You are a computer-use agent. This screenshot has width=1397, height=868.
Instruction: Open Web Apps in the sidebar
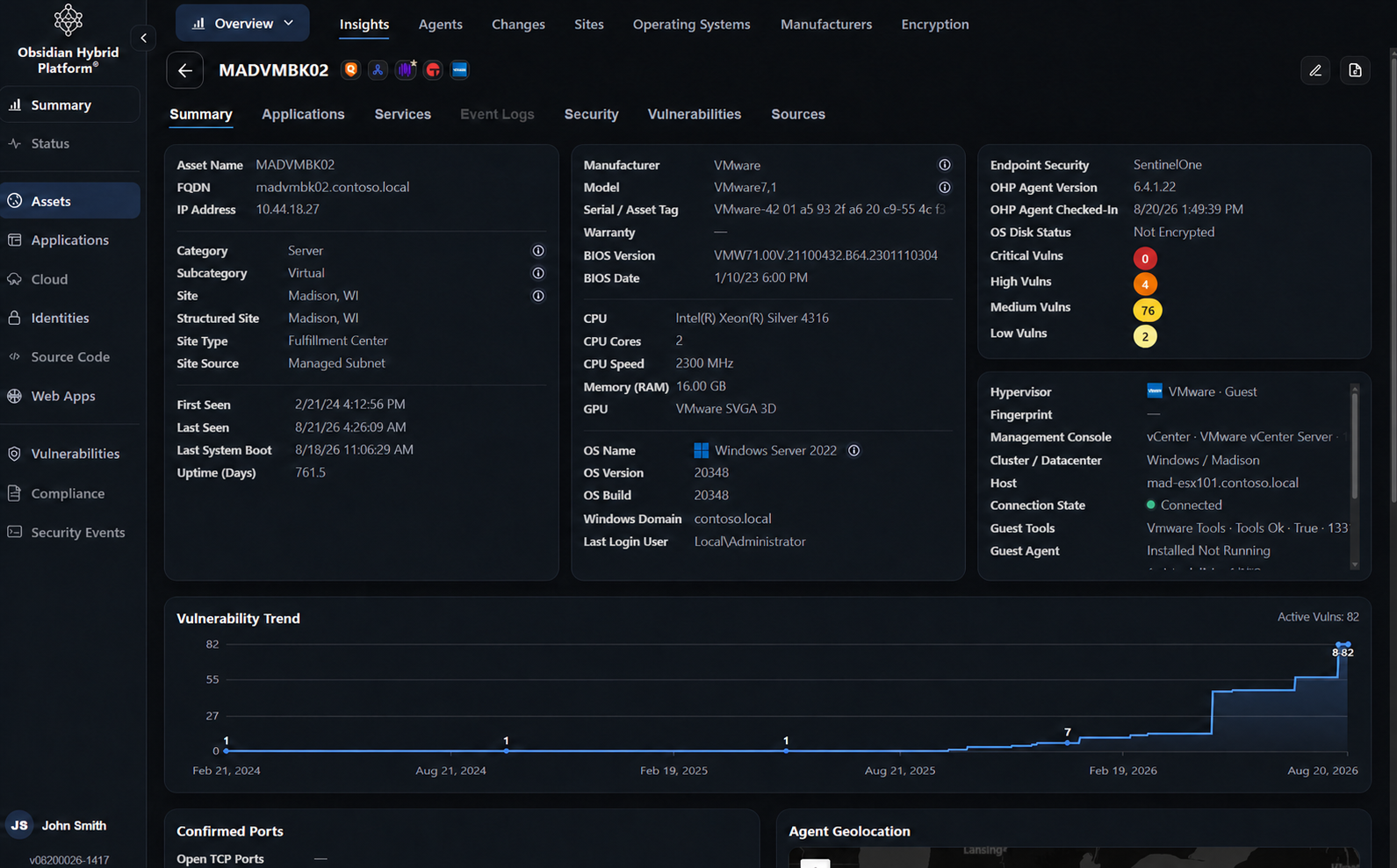click(70, 396)
